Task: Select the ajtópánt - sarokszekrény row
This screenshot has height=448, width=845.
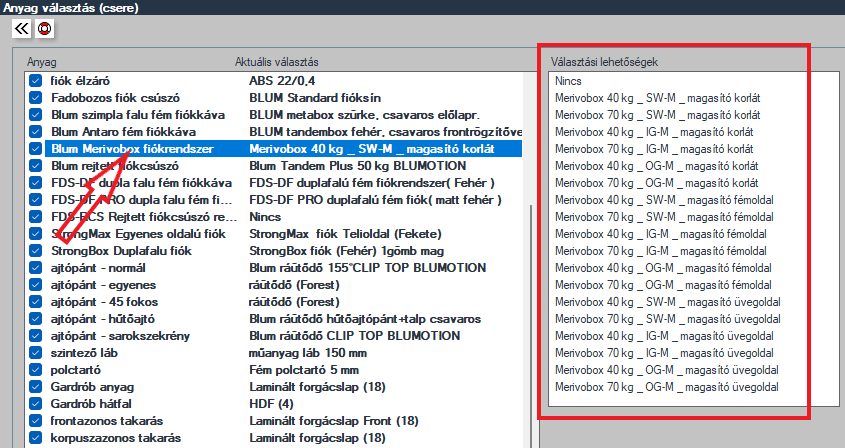Action: click(x=275, y=336)
